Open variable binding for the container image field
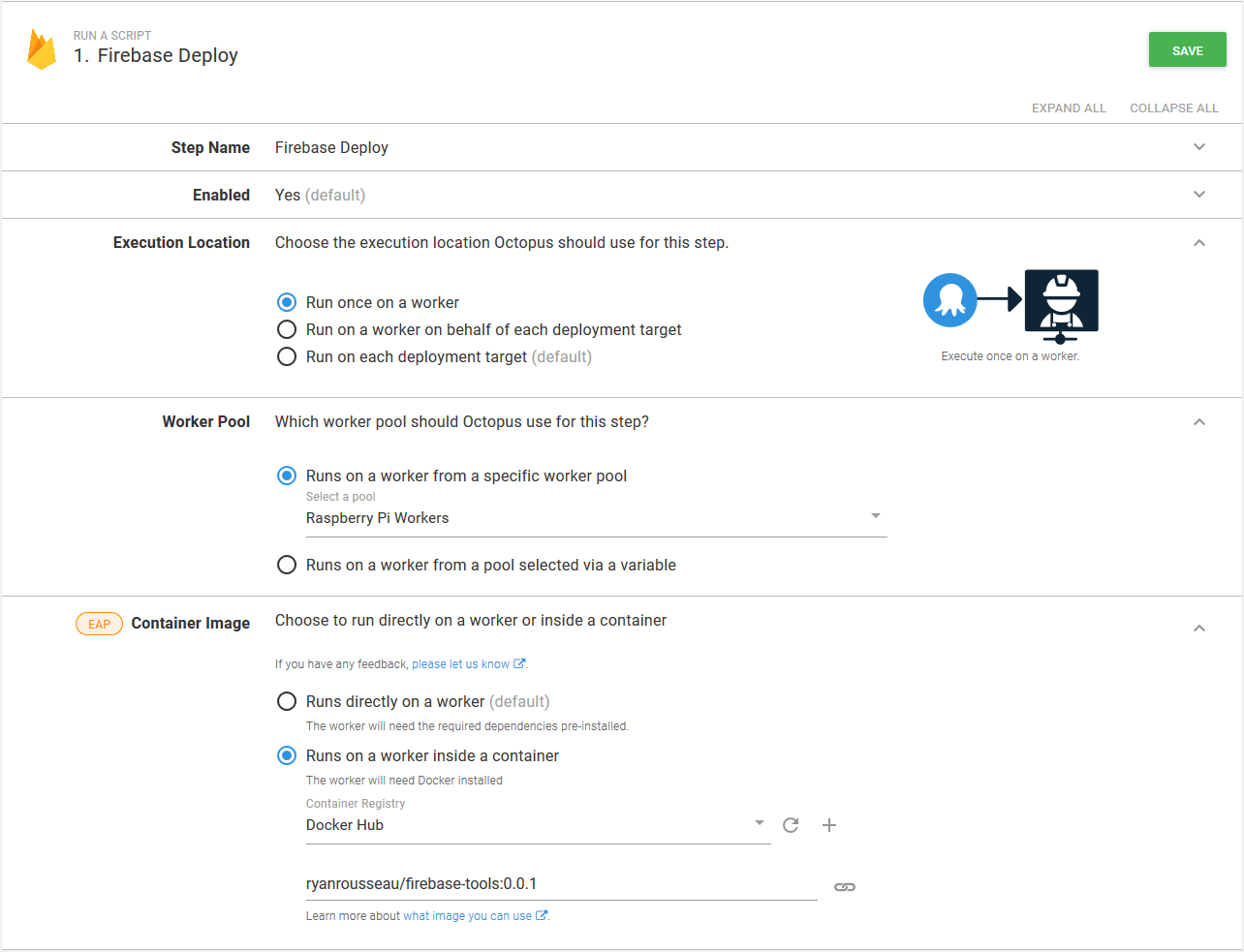Viewport: 1244px width, 952px height. click(844, 886)
